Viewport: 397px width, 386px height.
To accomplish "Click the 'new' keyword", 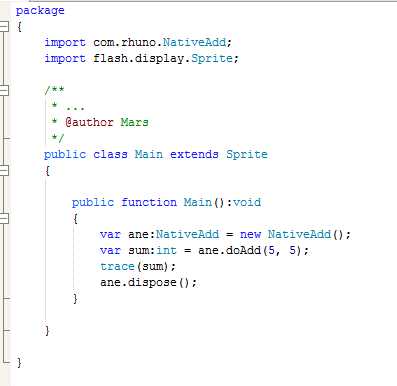I will (x=250, y=234).
